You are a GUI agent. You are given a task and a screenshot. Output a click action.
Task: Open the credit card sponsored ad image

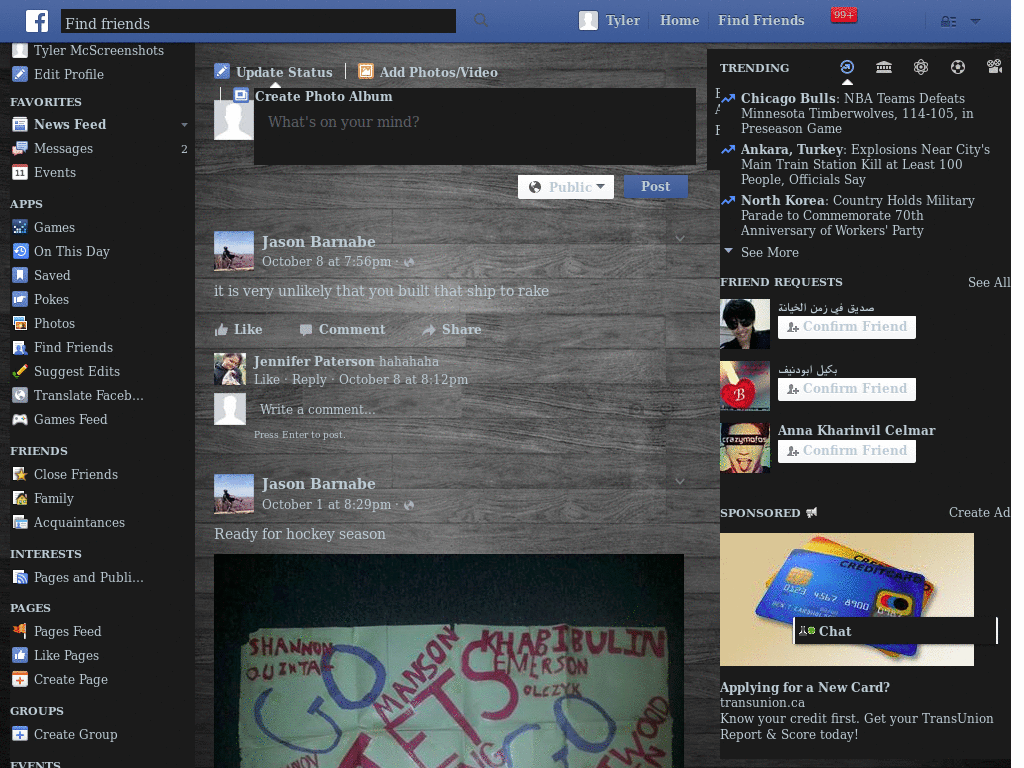[x=846, y=600]
